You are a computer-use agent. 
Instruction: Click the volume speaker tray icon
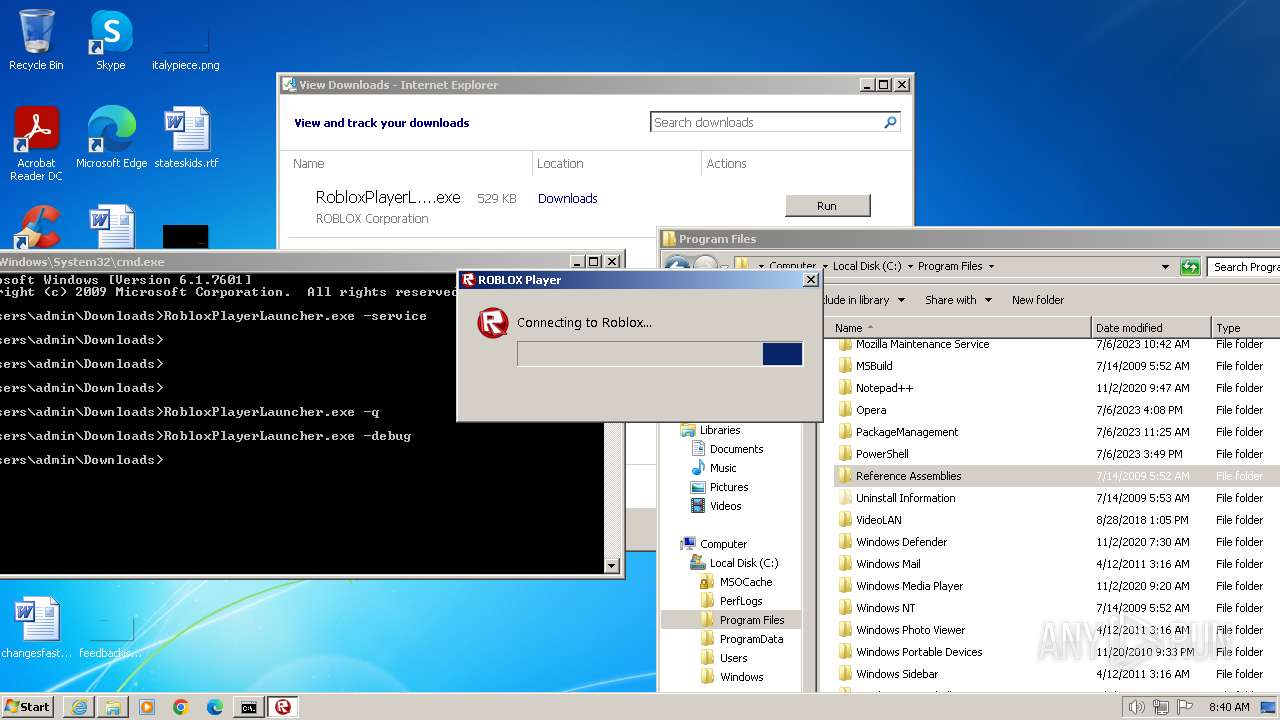1136,707
